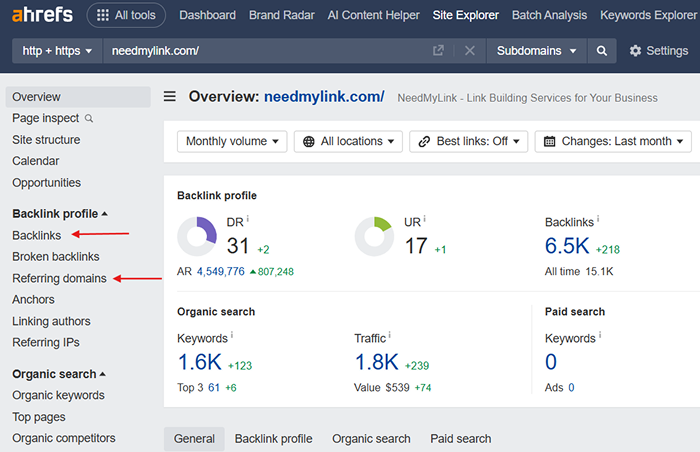
Task: Collapse the Backlink profile sidebar section
Action: [x=60, y=213]
